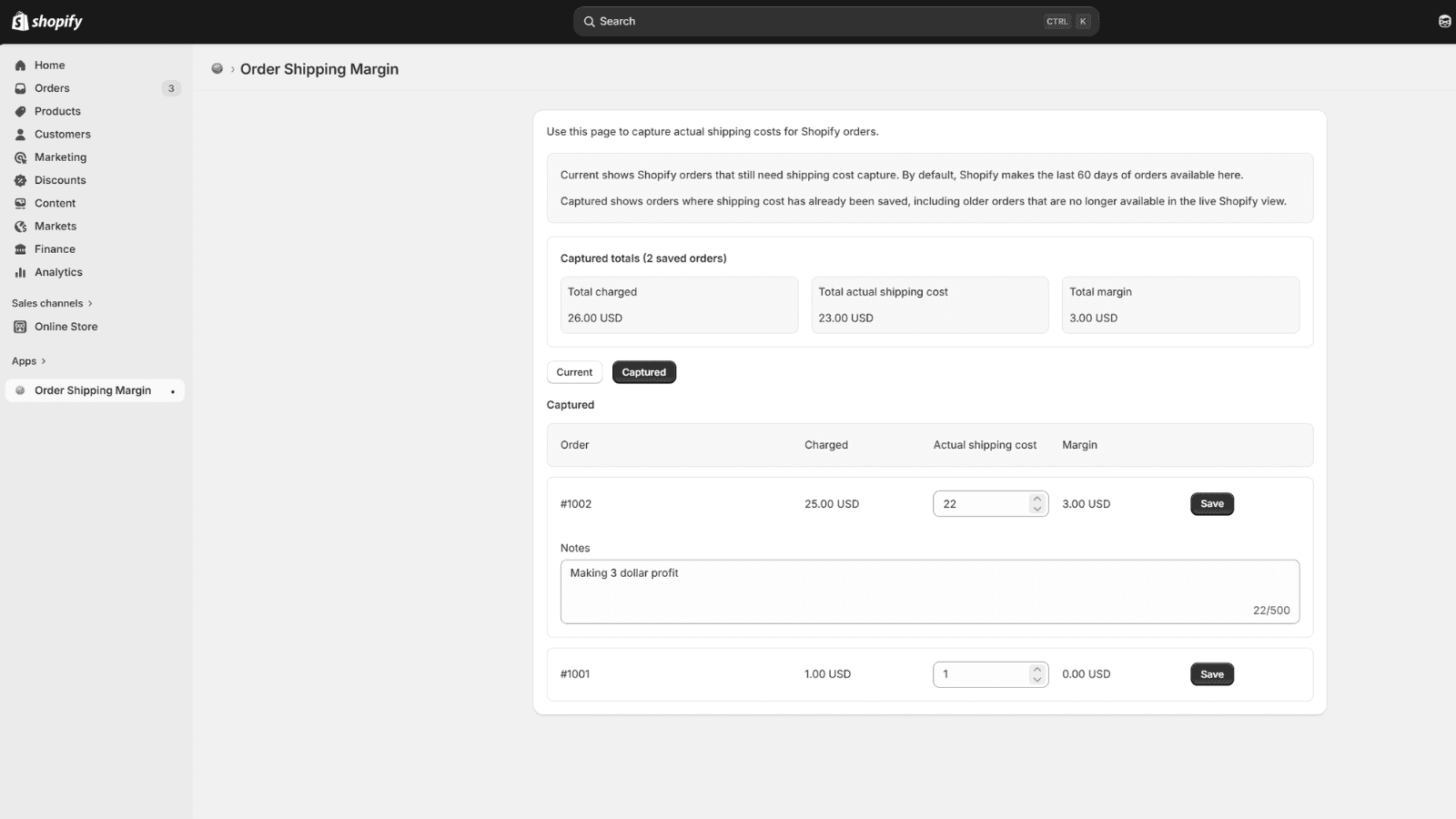Click the account avatar icon in top-right corner
1456x819 pixels.
pos(1444,21)
